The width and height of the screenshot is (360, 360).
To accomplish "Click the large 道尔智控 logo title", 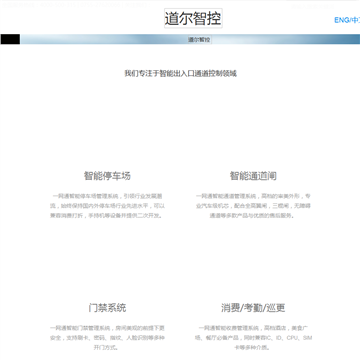I will coord(193,18).
